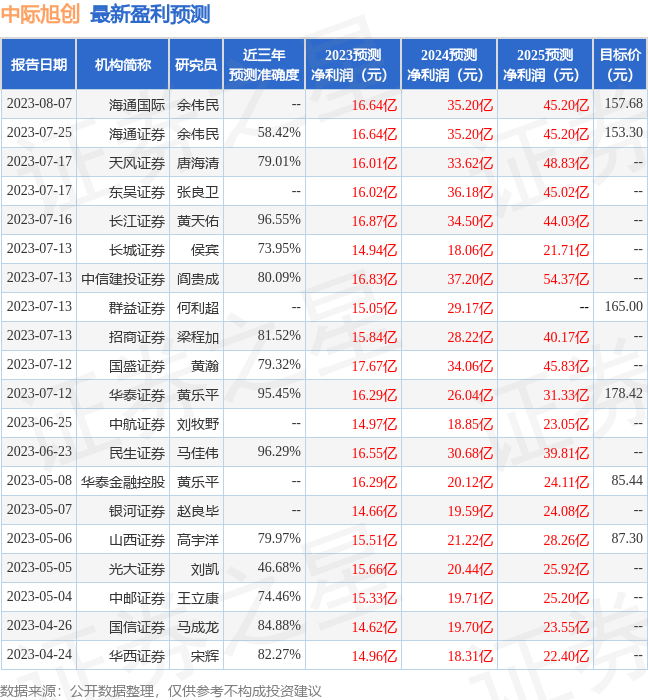Screen dimensions: 648x700
Task: Click institution 海通证券
Action: click(137, 134)
